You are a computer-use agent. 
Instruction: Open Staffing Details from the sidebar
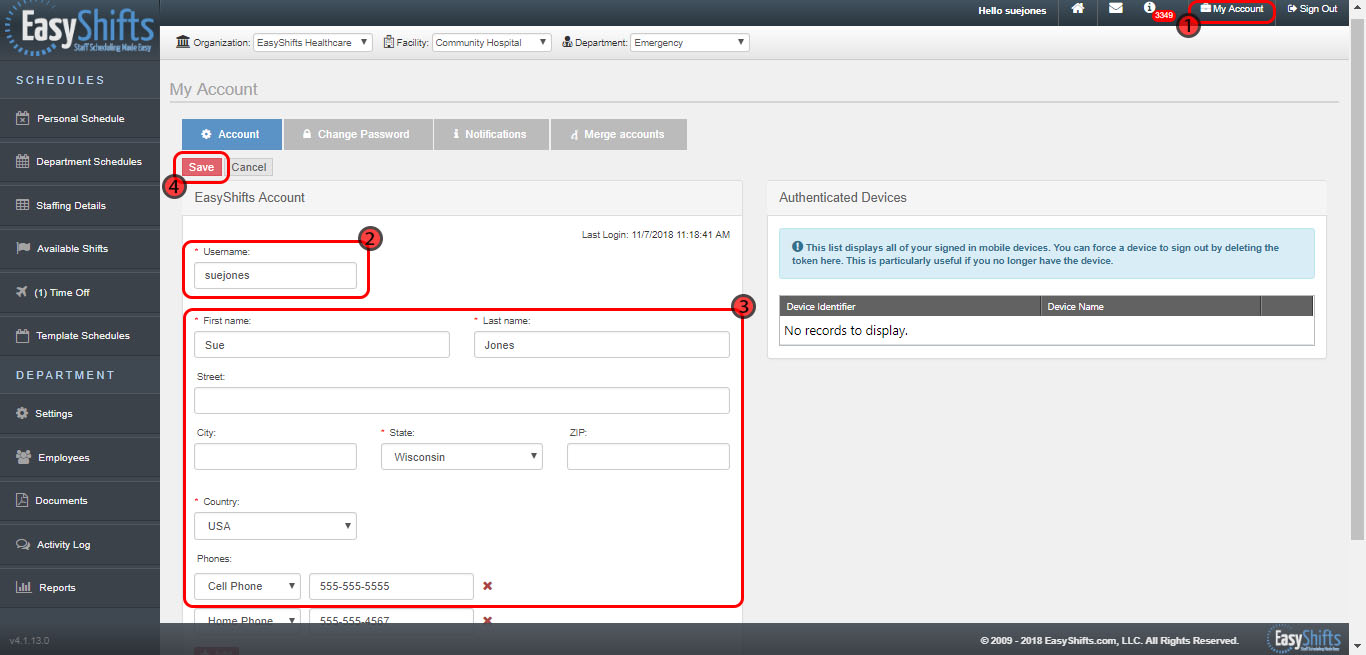(80, 206)
